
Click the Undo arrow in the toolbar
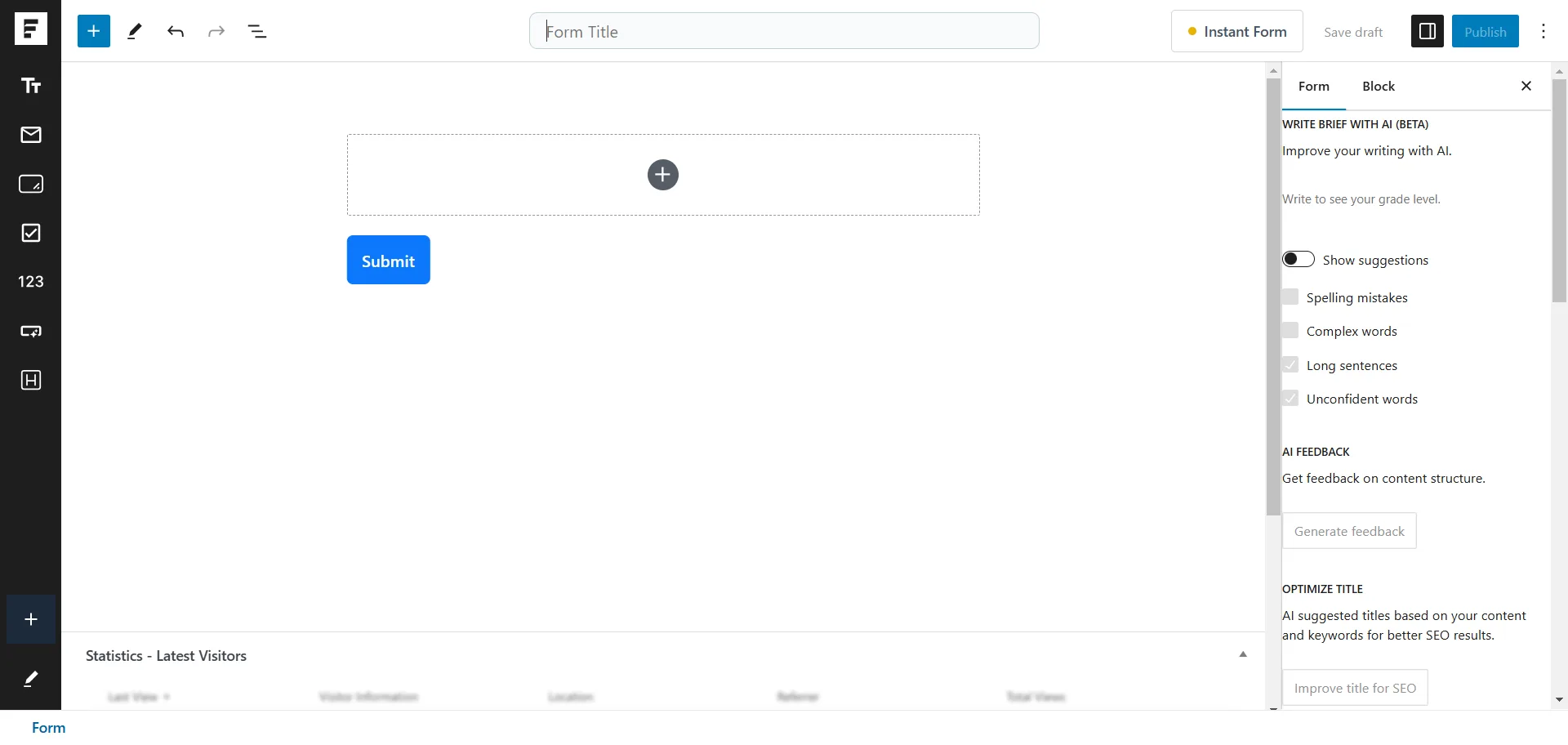tap(176, 31)
